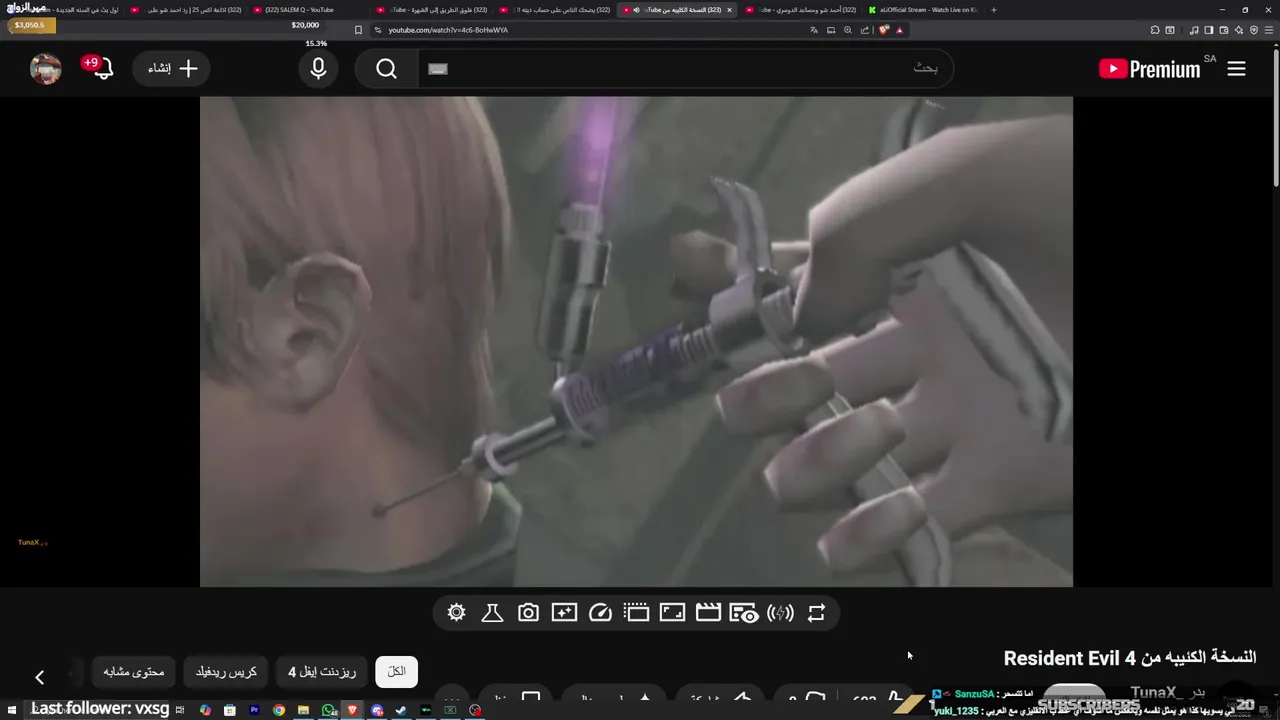
Task: Click the Create (إنشاء) button
Action: pos(172,69)
